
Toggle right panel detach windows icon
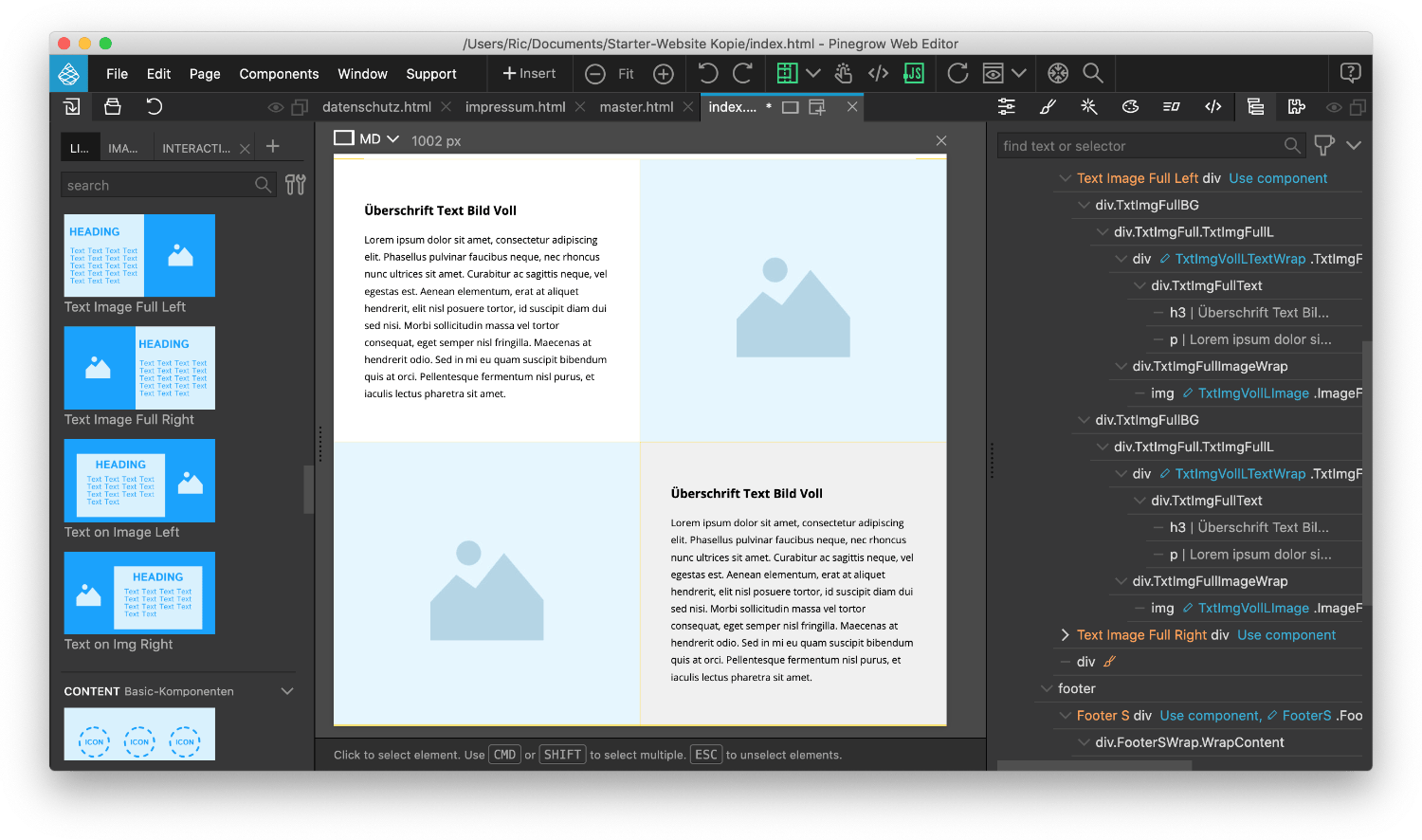pyautogui.click(x=1358, y=108)
